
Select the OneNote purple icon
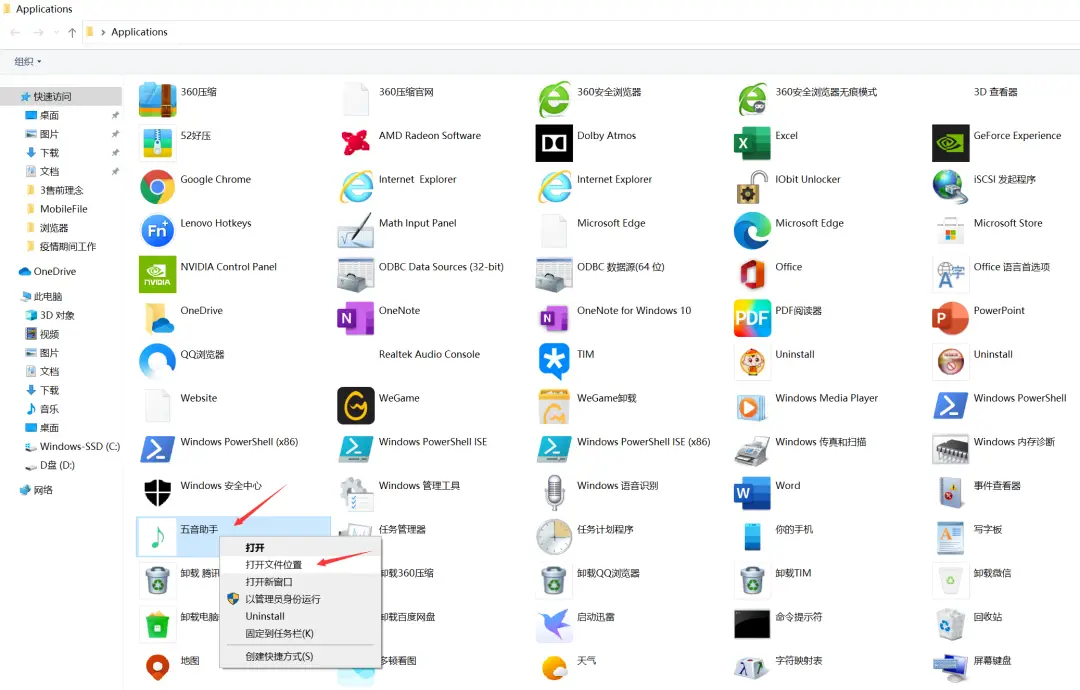point(355,318)
